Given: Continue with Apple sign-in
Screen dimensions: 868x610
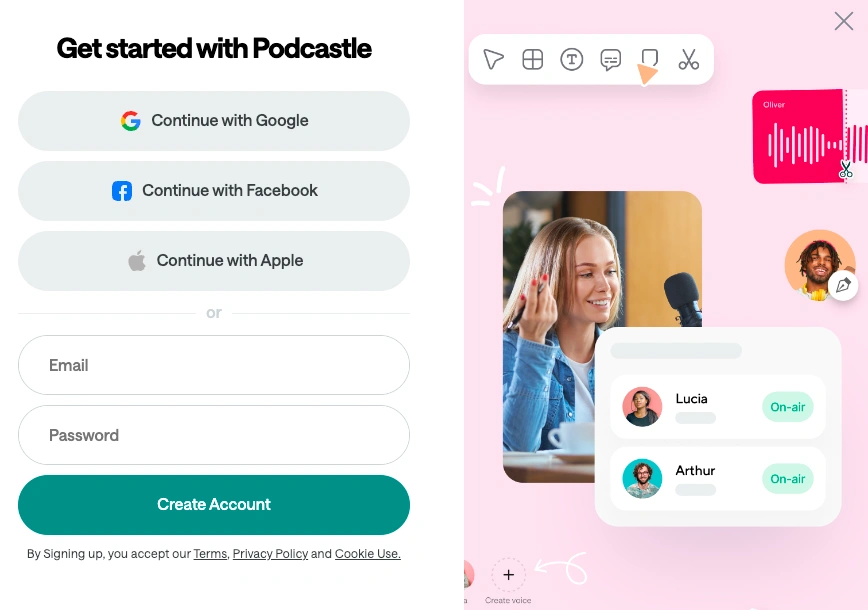Looking at the screenshot, I should point(214,261).
